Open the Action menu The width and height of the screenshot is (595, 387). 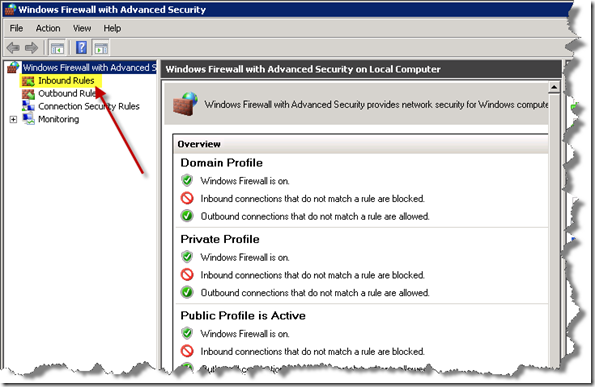48,28
